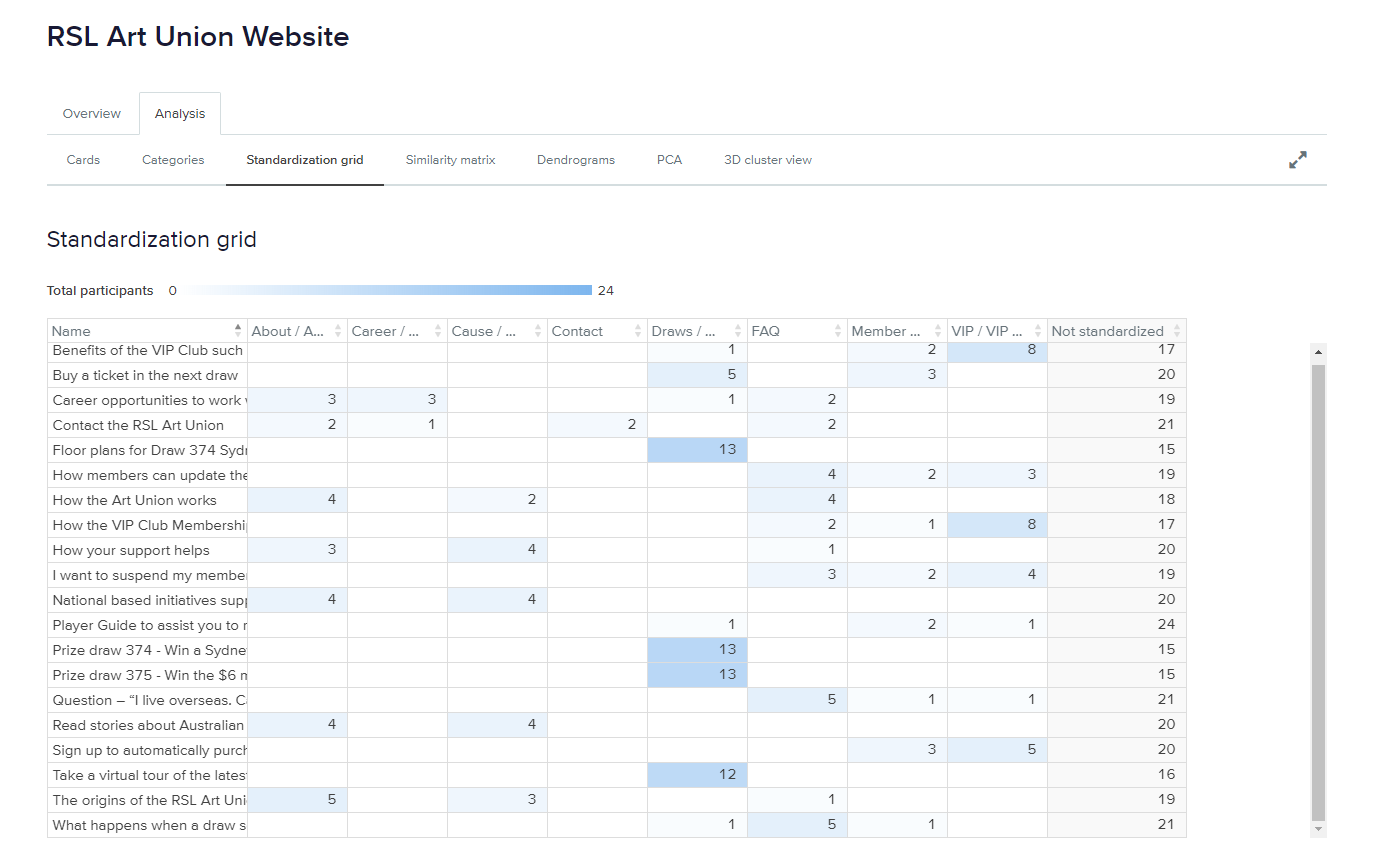This screenshot has width=1380, height=867.
Task: Click About cell 5 in origins row
Action: point(297,800)
